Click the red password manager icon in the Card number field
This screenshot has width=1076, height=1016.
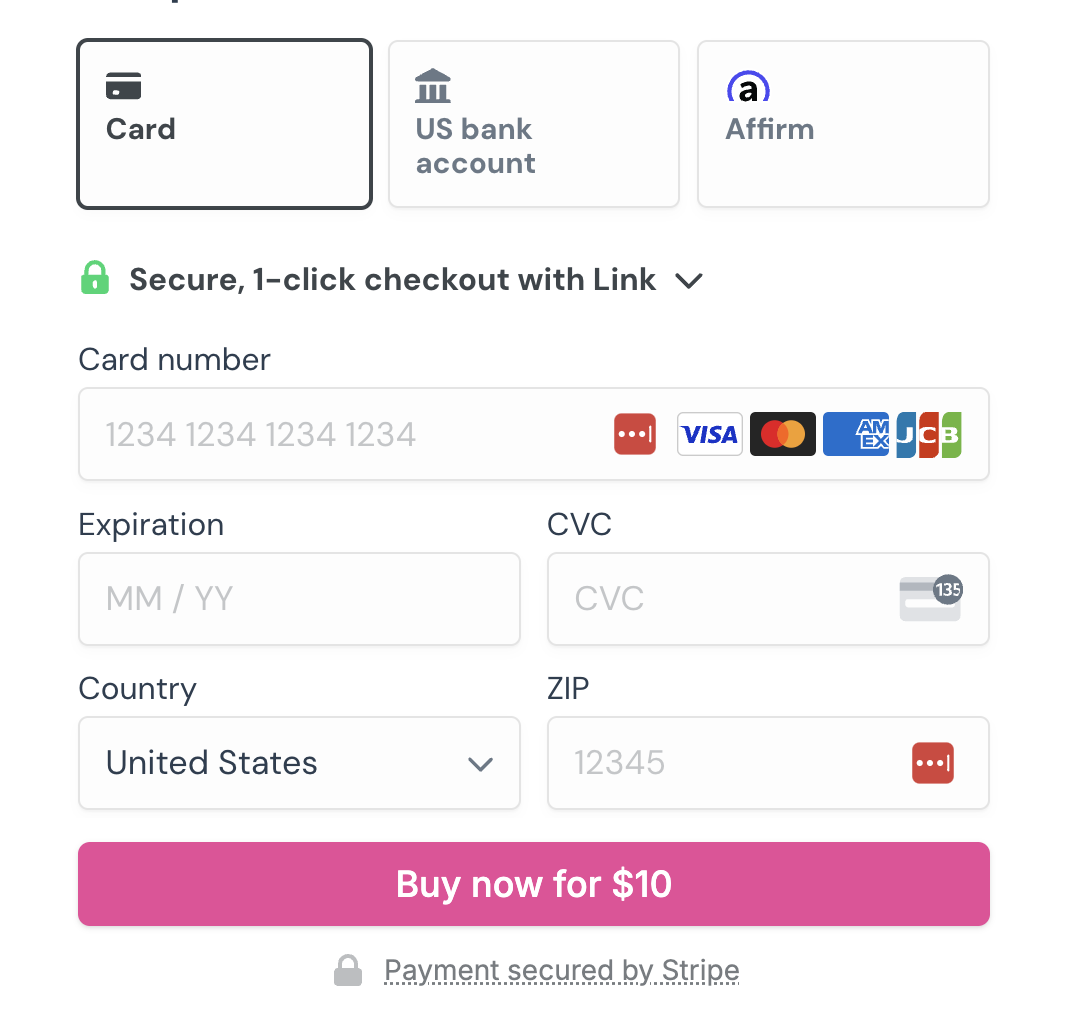tap(635, 434)
